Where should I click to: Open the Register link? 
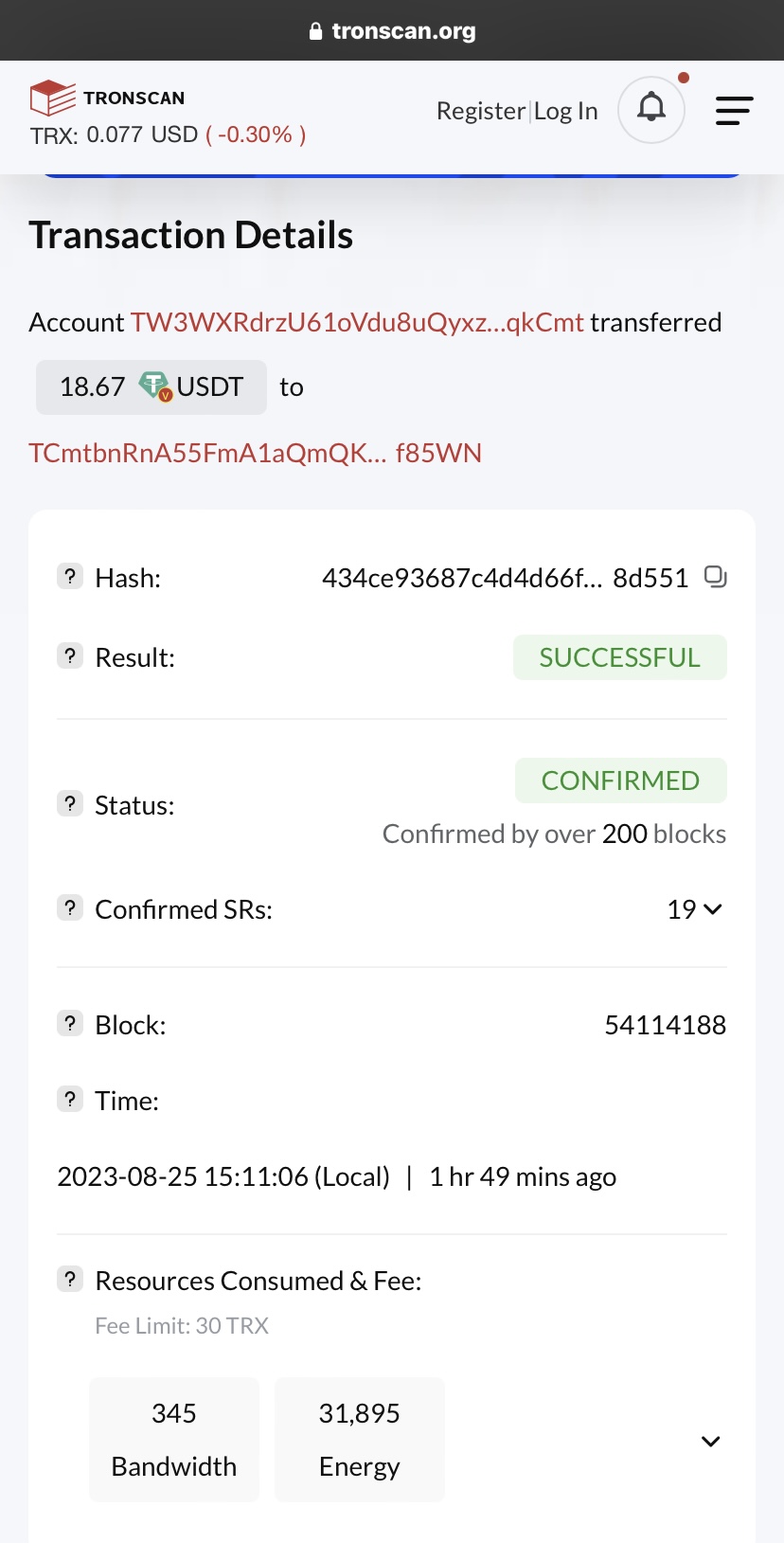(480, 111)
